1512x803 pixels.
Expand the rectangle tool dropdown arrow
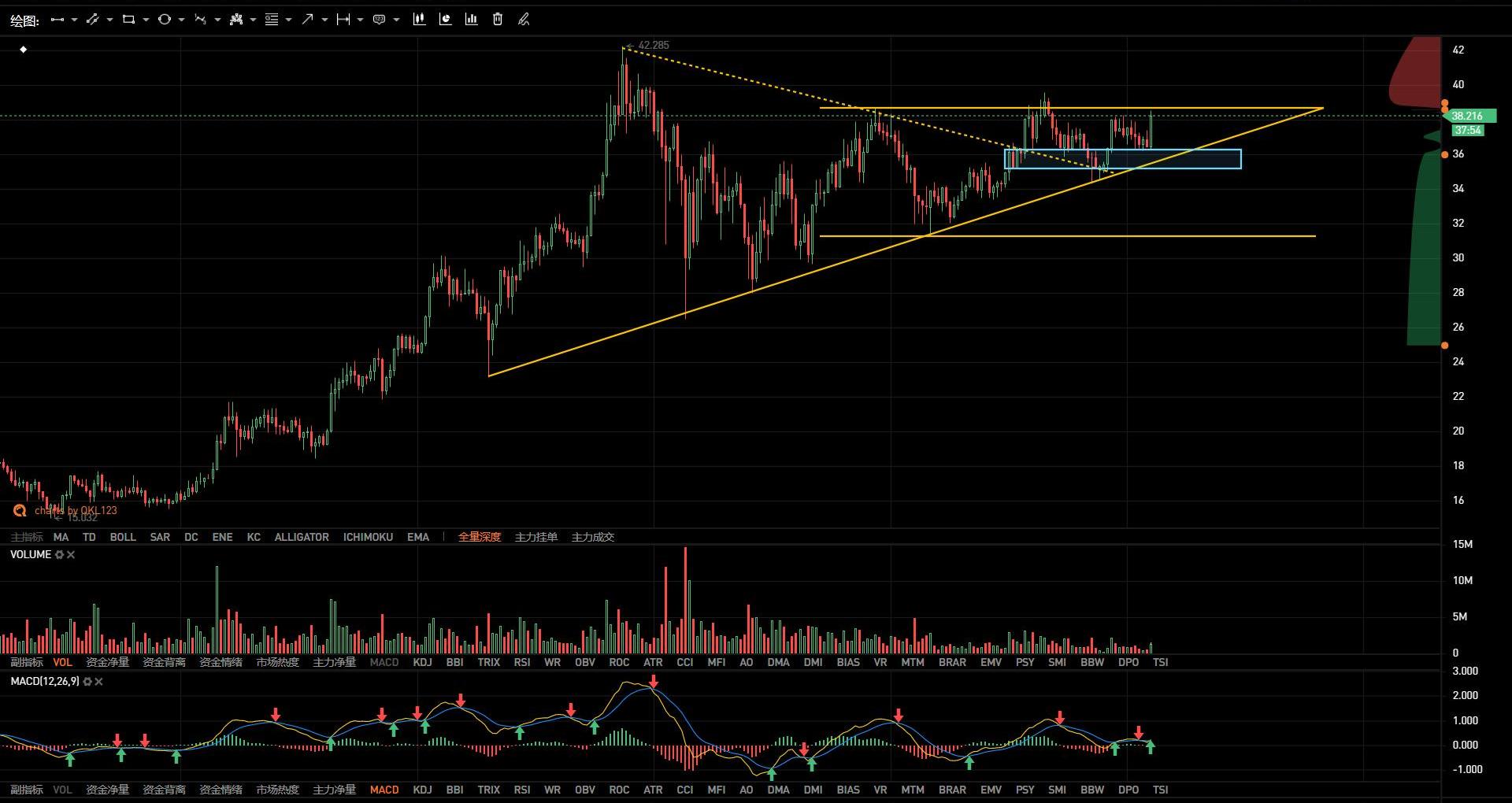[x=146, y=20]
